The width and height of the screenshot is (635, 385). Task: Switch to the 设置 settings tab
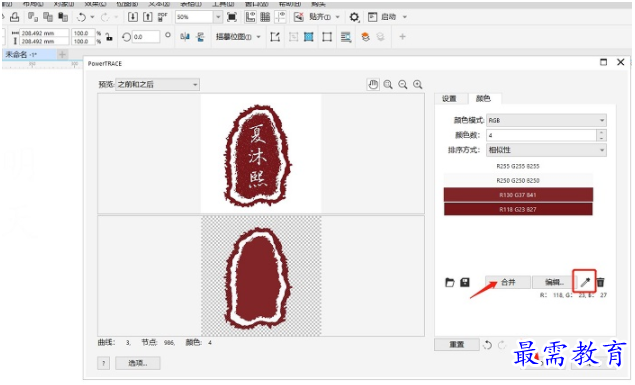click(x=449, y=99)
